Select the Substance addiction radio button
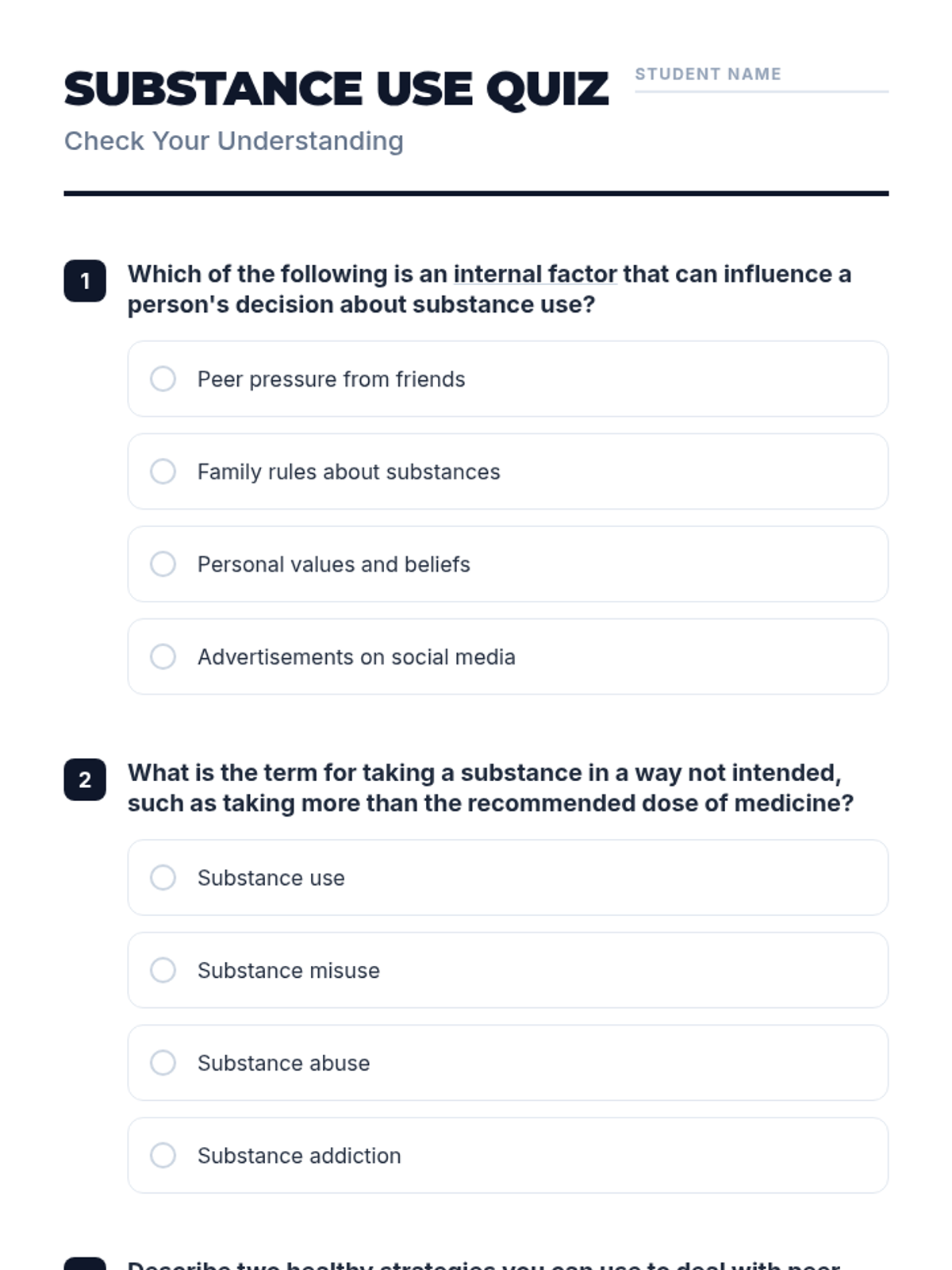This screenshot has height=1270, width=952. (163, 1155)
